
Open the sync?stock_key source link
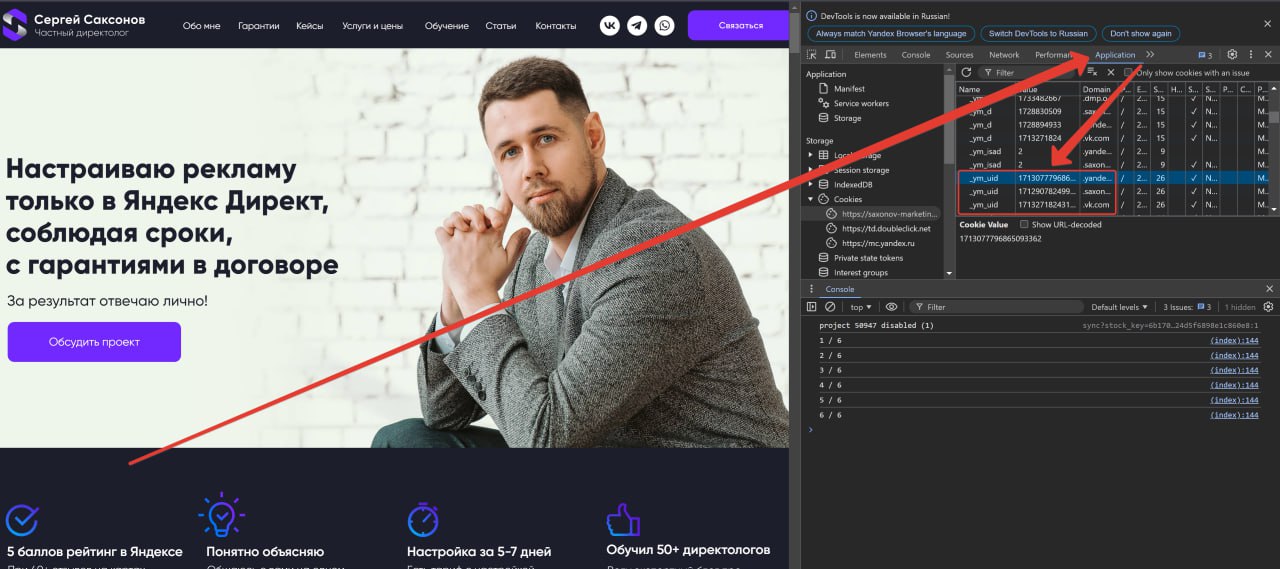coord(1170,326)
